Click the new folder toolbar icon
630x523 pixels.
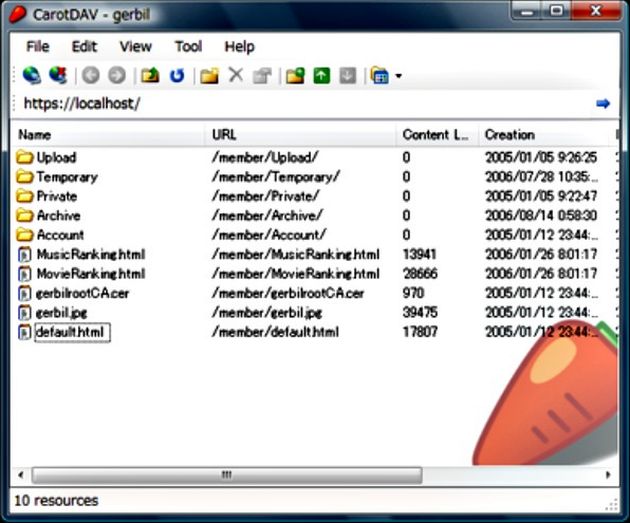pyautogui.click(x=209, y=75)
